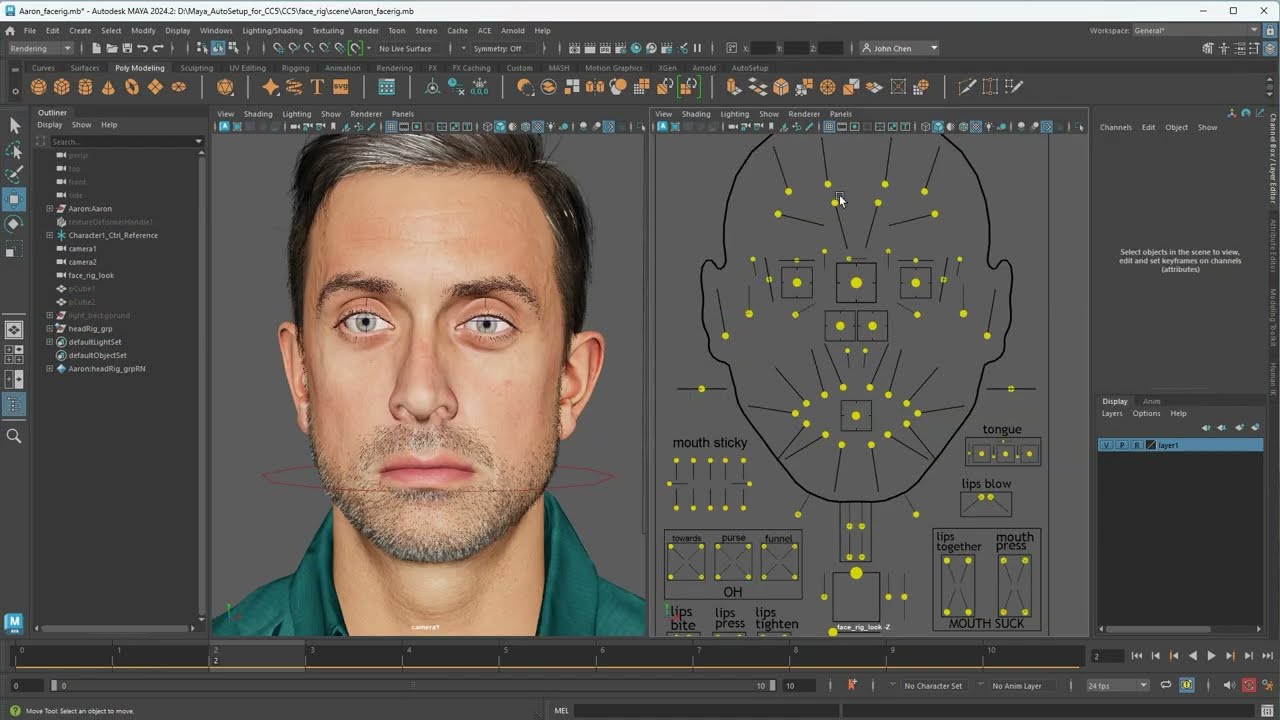
Task: Select the Paint Selection tool
Action: point(14,175)
